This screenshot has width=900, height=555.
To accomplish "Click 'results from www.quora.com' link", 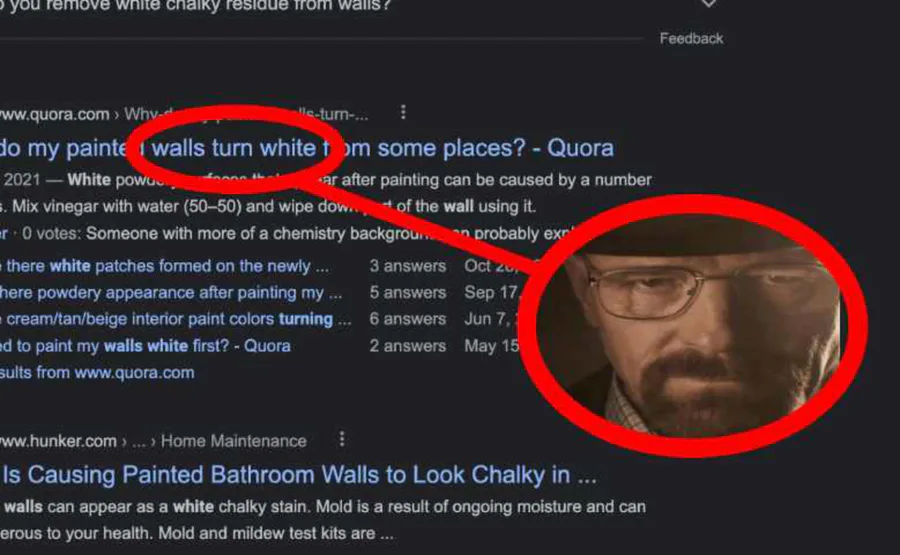I will coord(97,372).
